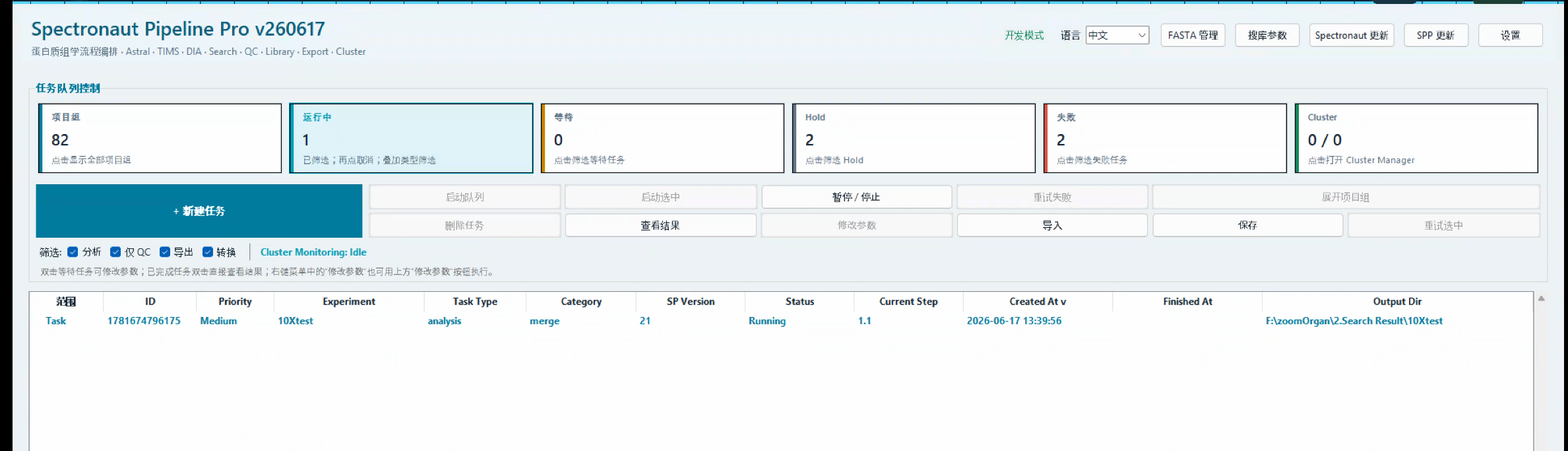The image size is (1568, 451).
Task: Uncheck the 分析 filter checkbox
Action: coord(73,252)
